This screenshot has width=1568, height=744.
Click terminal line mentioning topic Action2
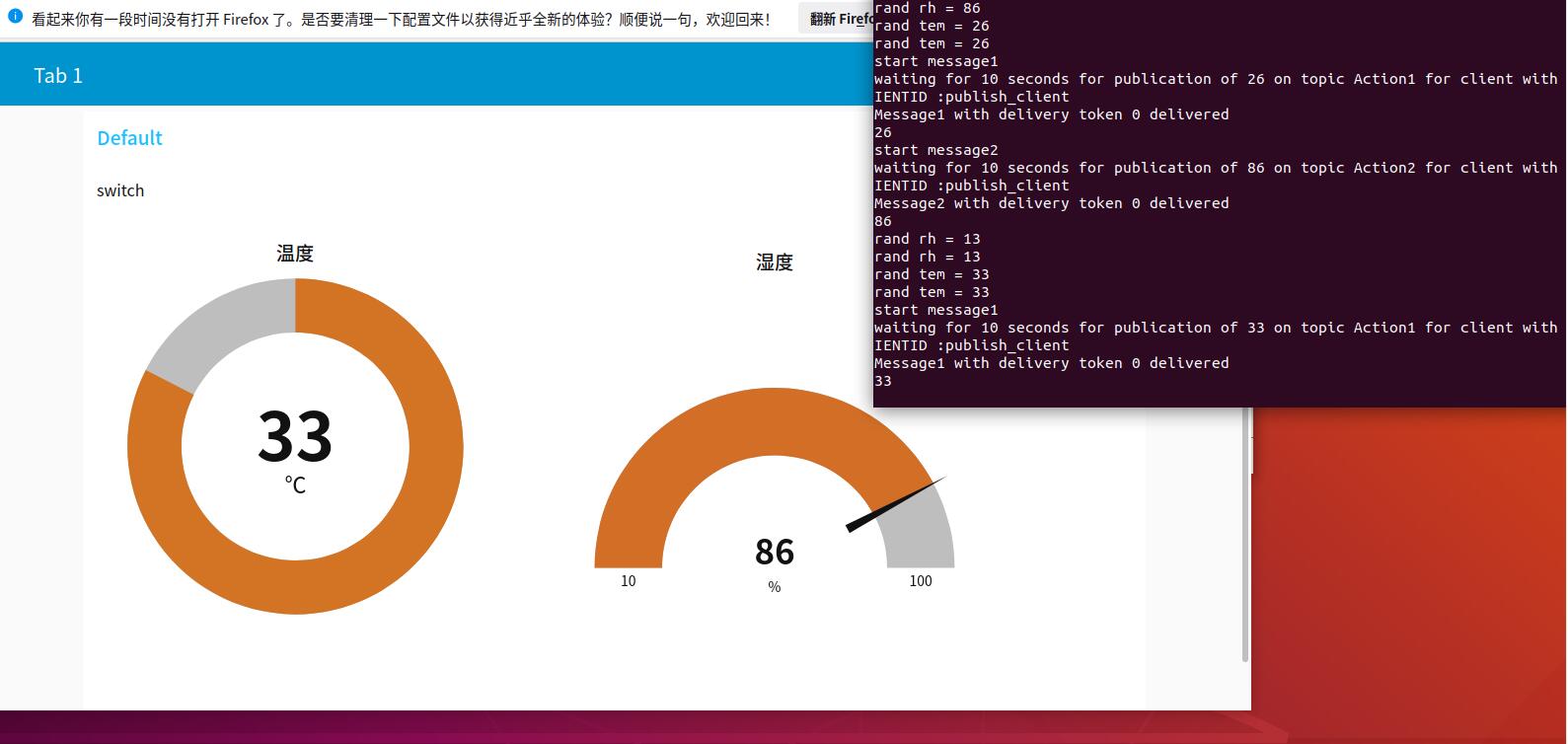[1216, 168]
